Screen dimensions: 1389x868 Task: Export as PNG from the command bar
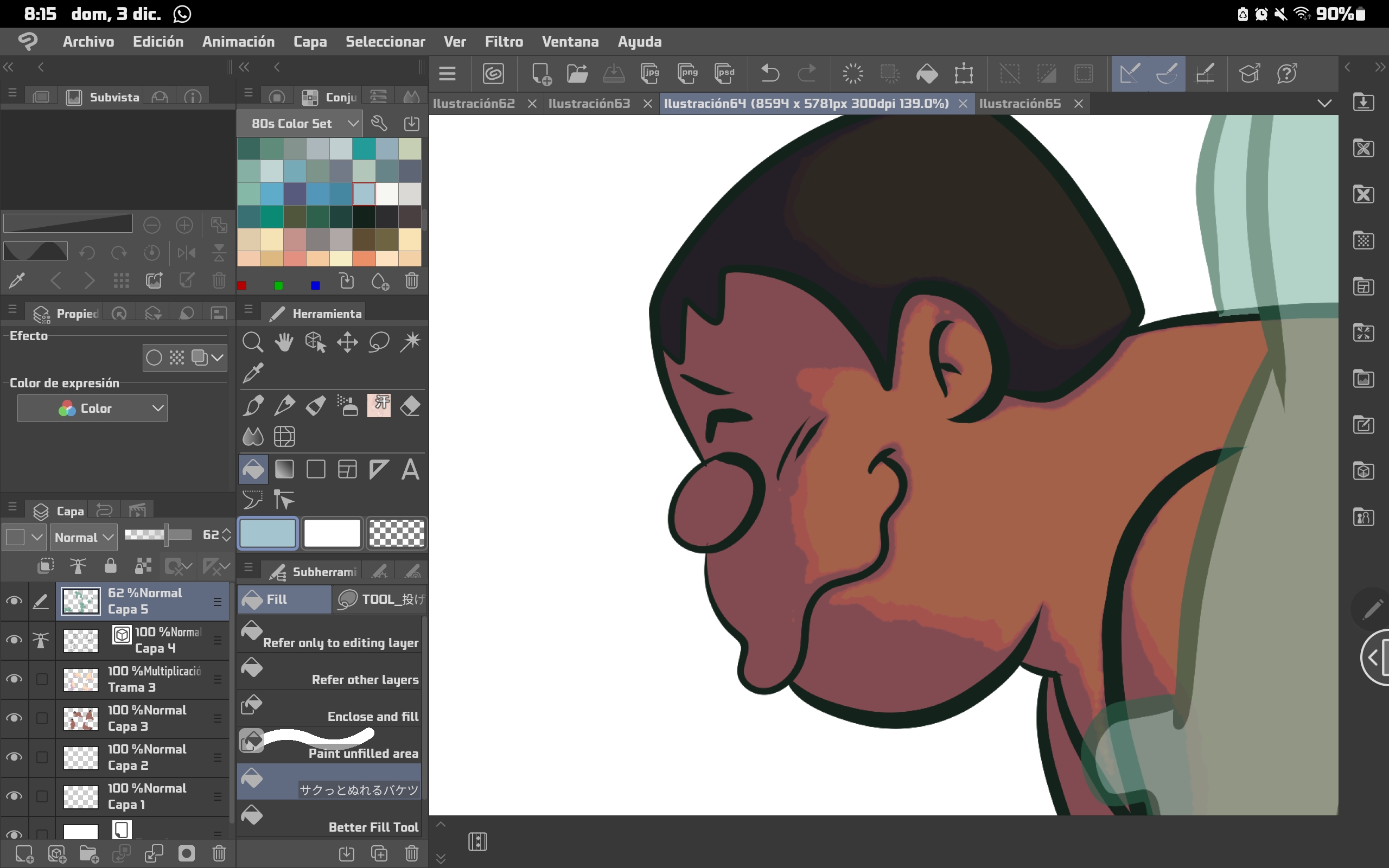tap(687, 73)
